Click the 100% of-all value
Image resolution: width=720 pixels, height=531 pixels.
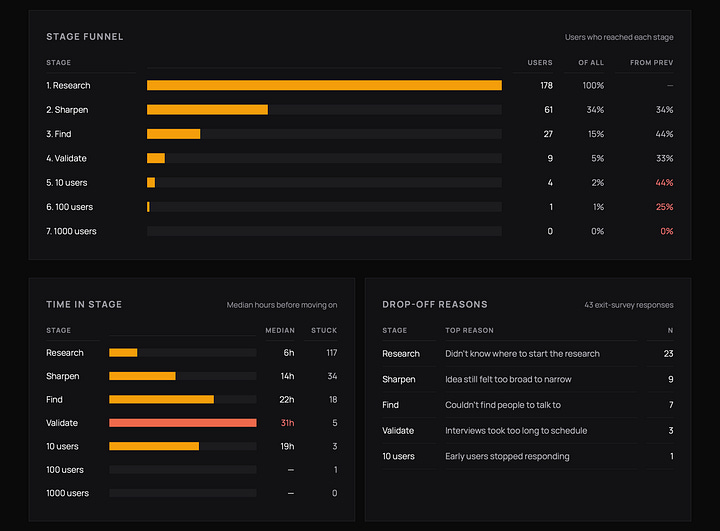[x=593, y=85]
